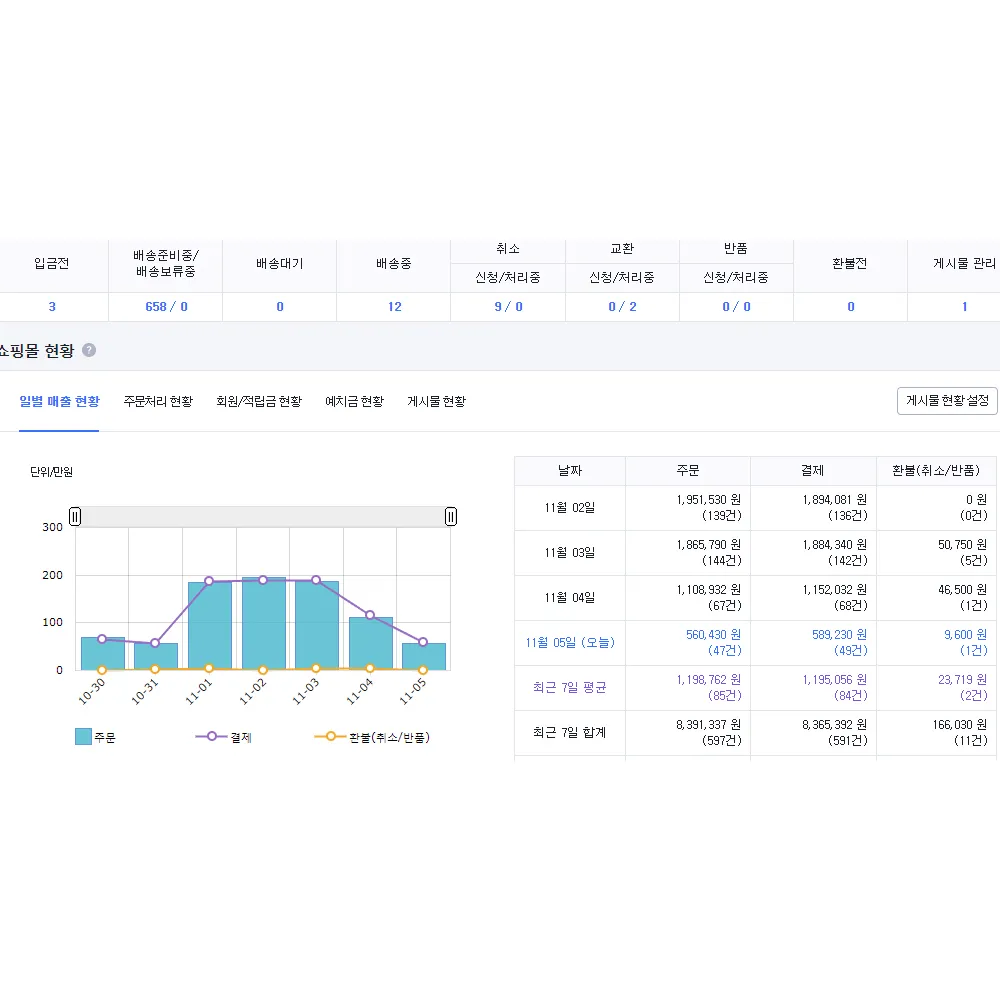This screenshot has height=1000, width=1000.
Task: Switch to the 주문처리 현황 tab
Action: coord(159,400)
